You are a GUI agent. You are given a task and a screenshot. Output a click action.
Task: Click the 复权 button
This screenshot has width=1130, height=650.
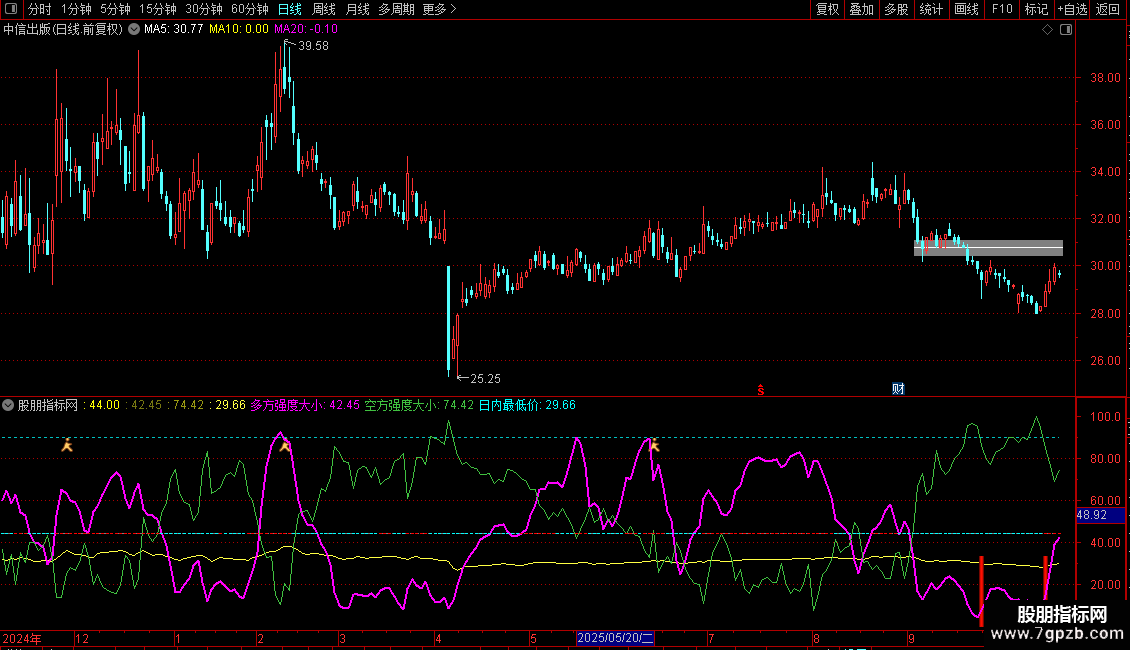click(827, 9)
